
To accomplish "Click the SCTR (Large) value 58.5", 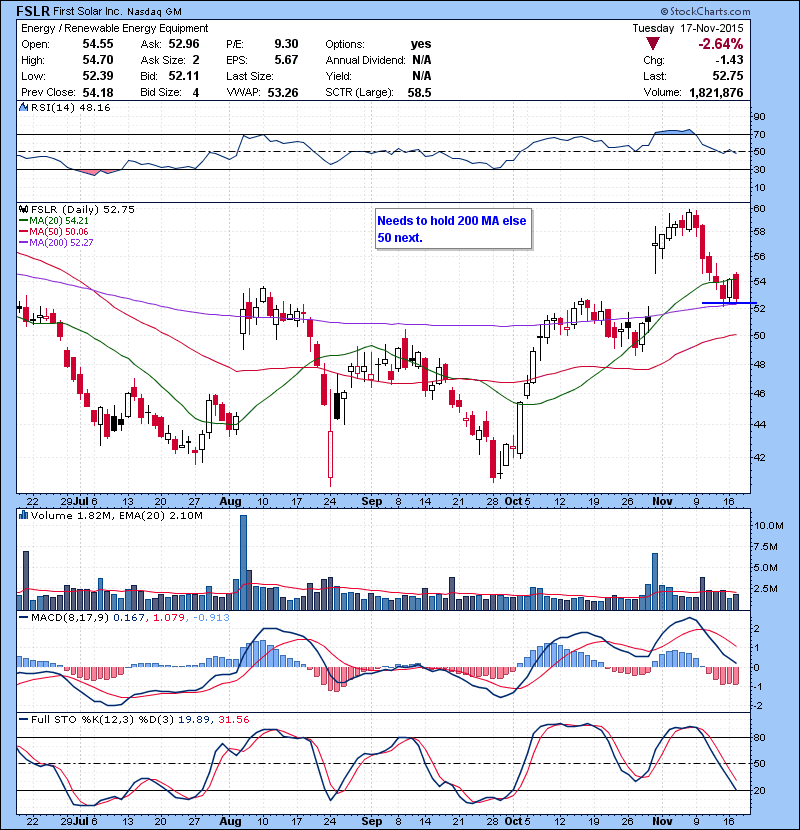I will 419,92.
